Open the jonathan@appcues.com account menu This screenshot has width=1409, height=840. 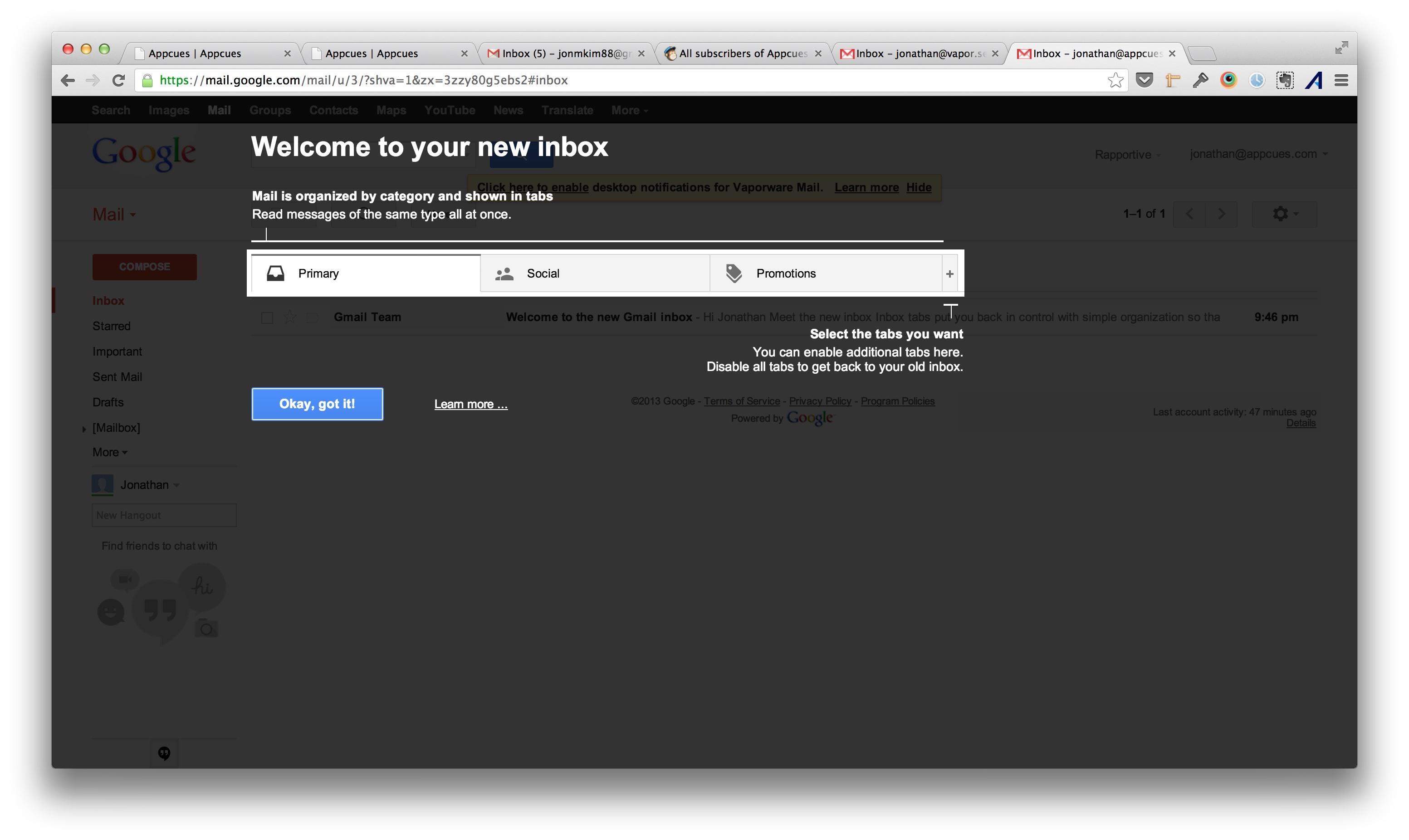pyautogui.click(x=1258, y=154)
